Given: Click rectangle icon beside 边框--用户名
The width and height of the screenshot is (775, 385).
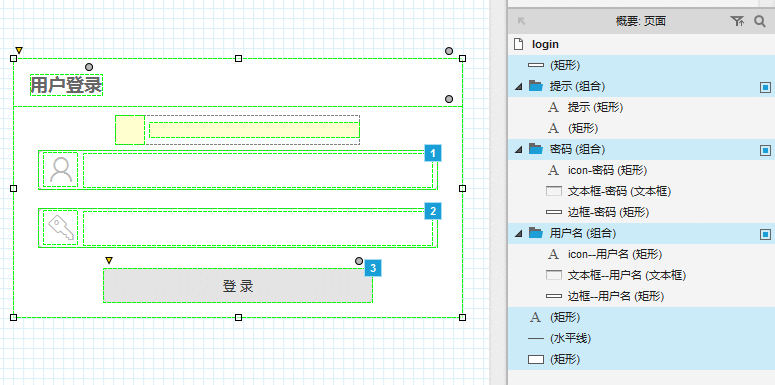Looking at the screenshot, I should (554, 296).
